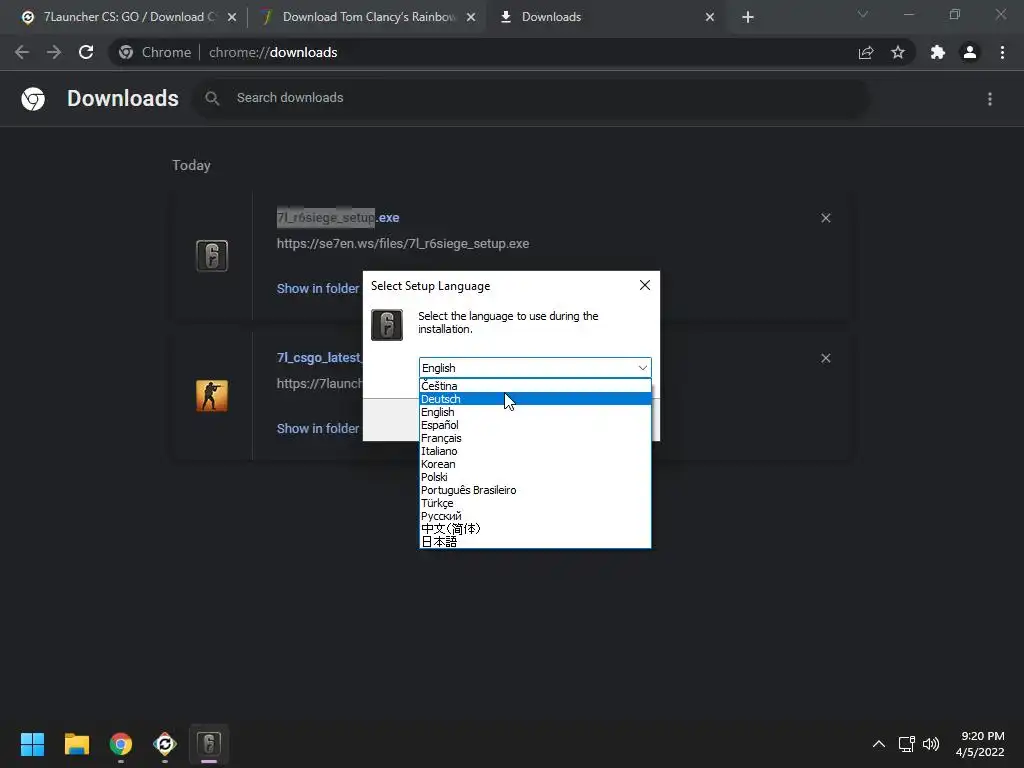Open the Extensions puzzle icon

point(938,52)
